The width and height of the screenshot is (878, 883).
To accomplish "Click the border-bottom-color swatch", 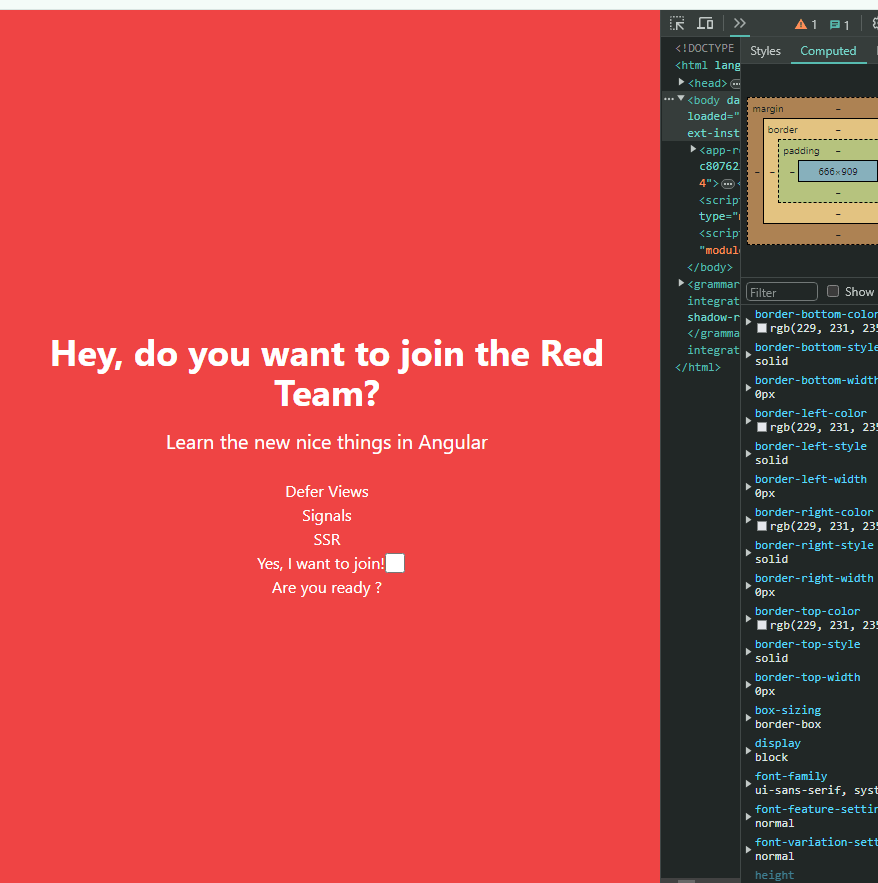I will [762, 328].
